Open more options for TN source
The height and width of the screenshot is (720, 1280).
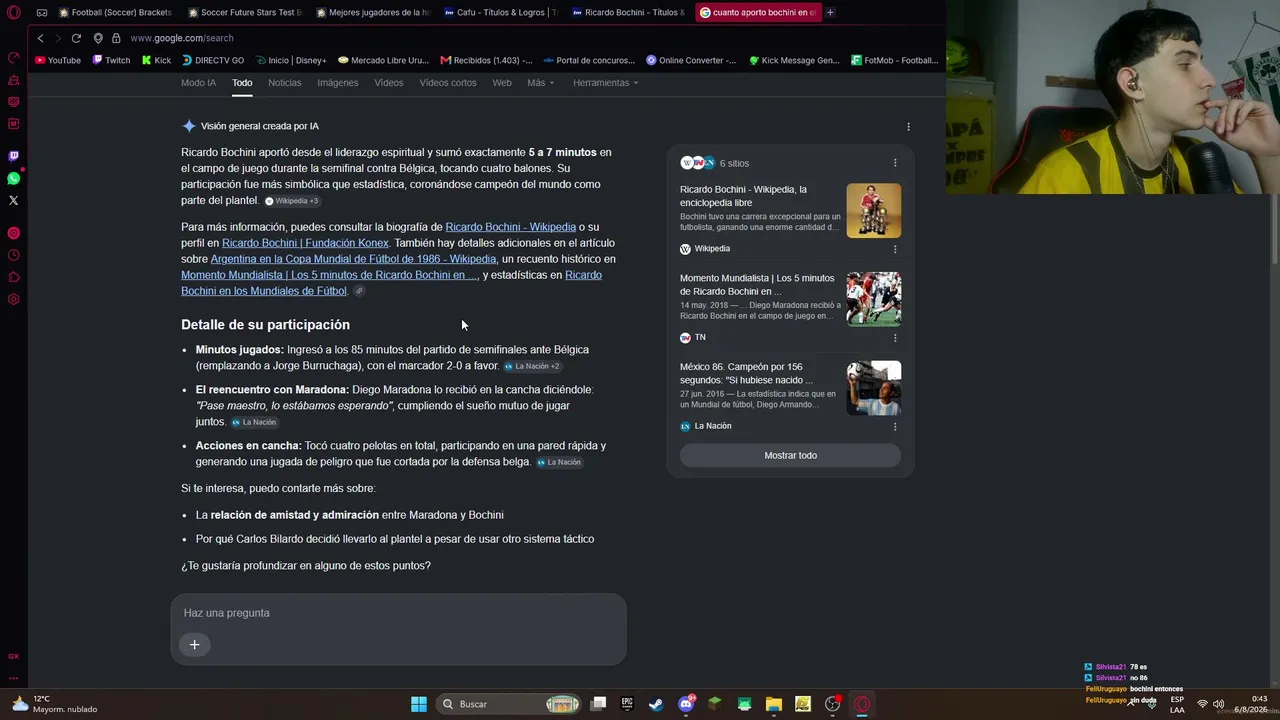pyautogui.click(x=895, y=338)
